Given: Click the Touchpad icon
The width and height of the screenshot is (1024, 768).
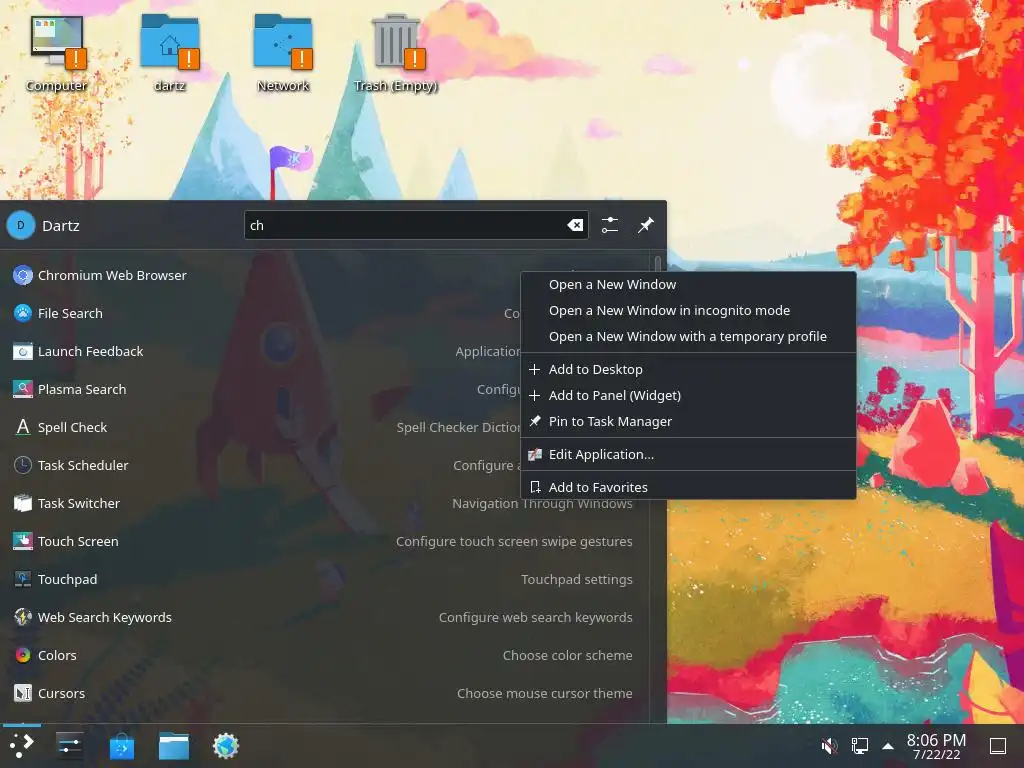Looking at the screenshot, I should point(23,579).
